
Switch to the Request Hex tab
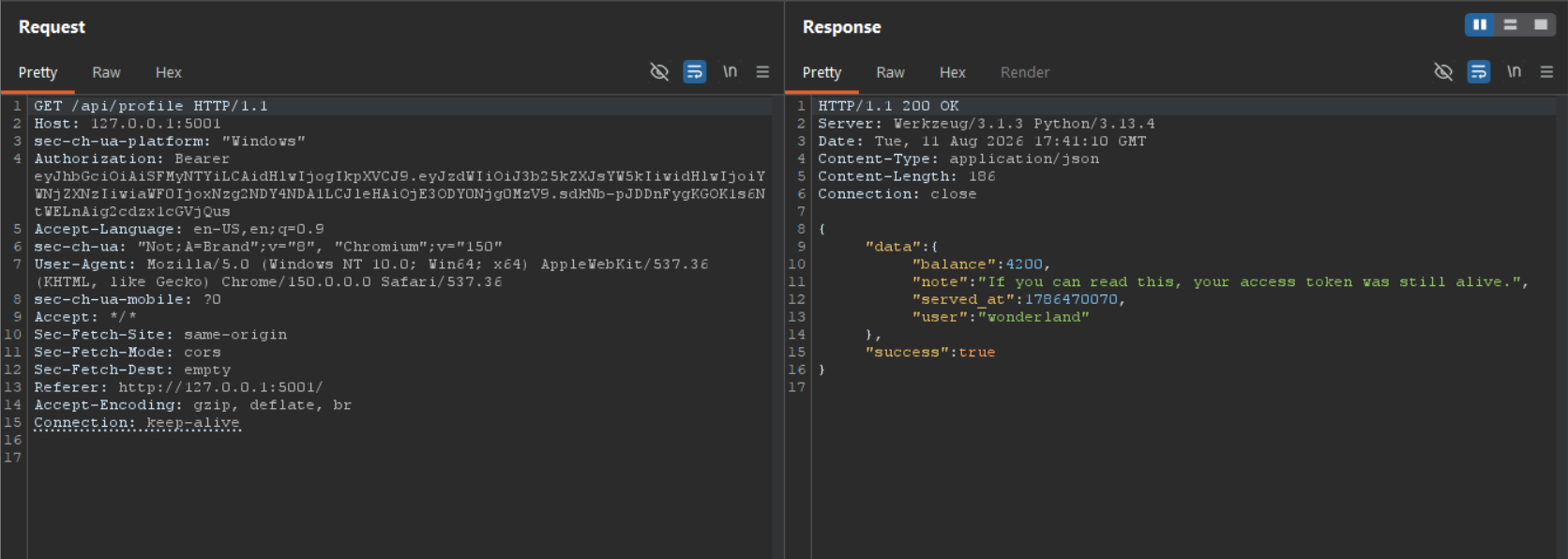click(x=169, y=72)
